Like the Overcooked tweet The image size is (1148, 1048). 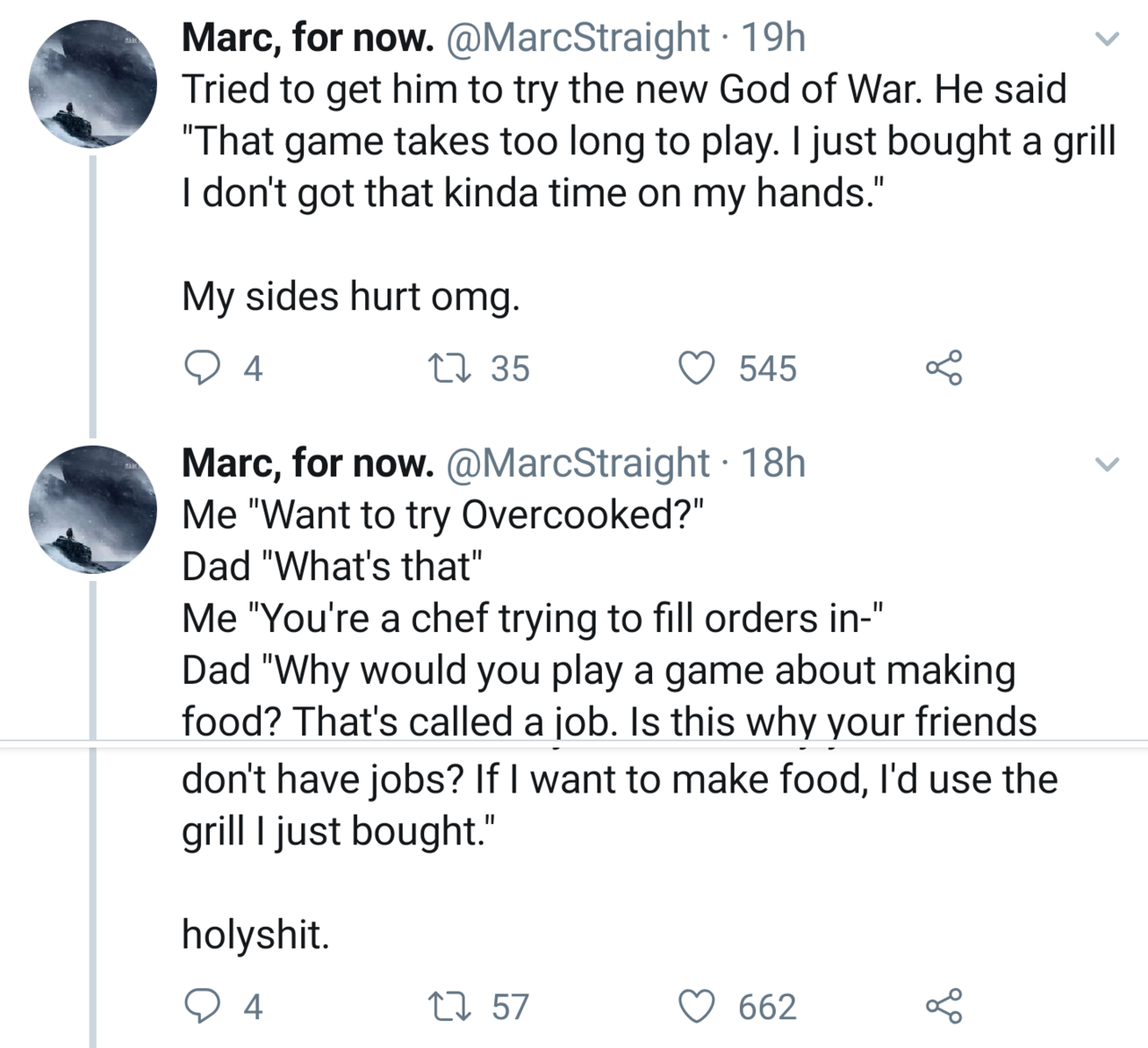(694, 1006)
